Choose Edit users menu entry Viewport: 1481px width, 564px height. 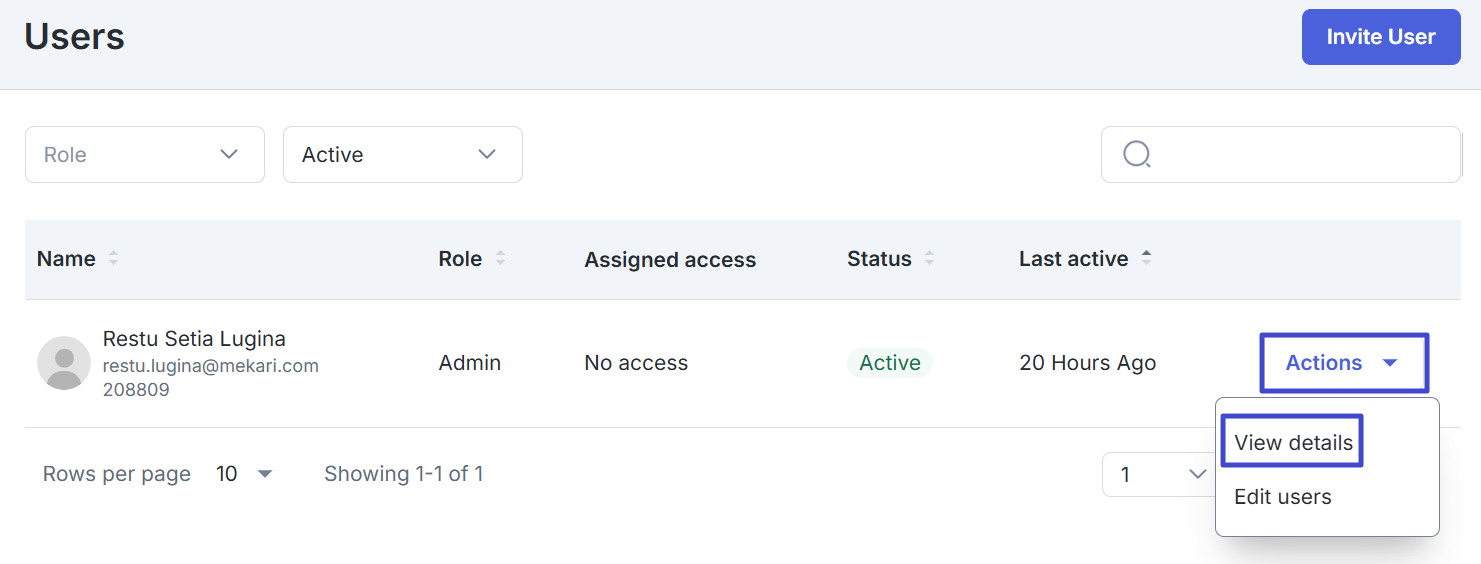coord(1283,497)
